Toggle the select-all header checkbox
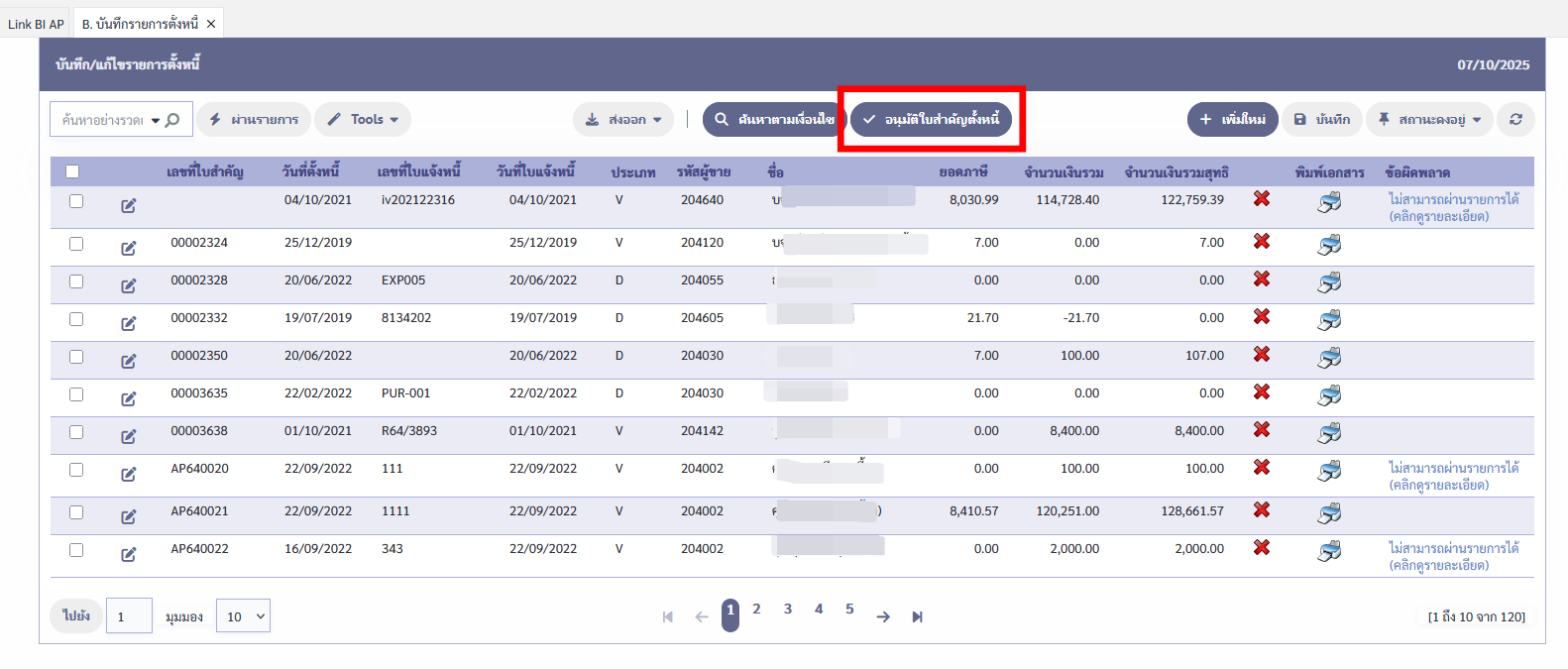Viewport: 1568px width, 669px height. click(x=72, y=171)
